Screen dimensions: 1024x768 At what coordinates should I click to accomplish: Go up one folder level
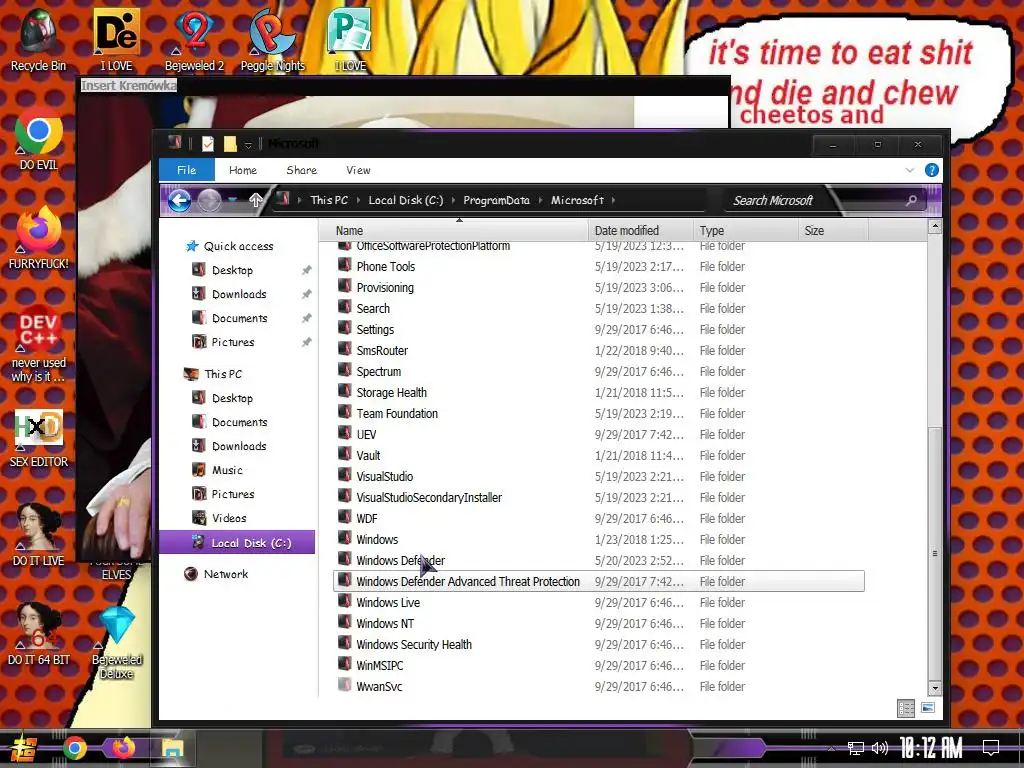click(x=256, y=200)
